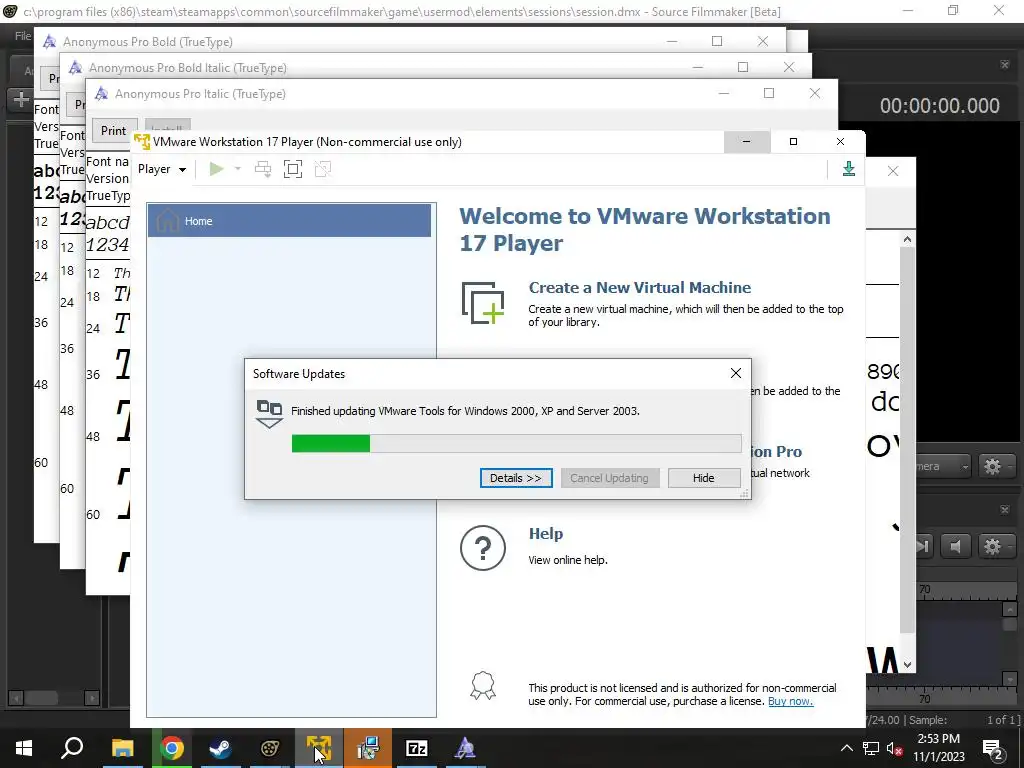
Task: Click the update progress bar
Action: pos(516,443)
